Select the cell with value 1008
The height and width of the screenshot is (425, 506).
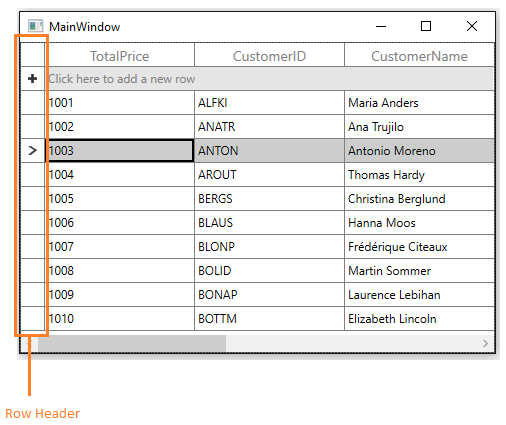120,271
